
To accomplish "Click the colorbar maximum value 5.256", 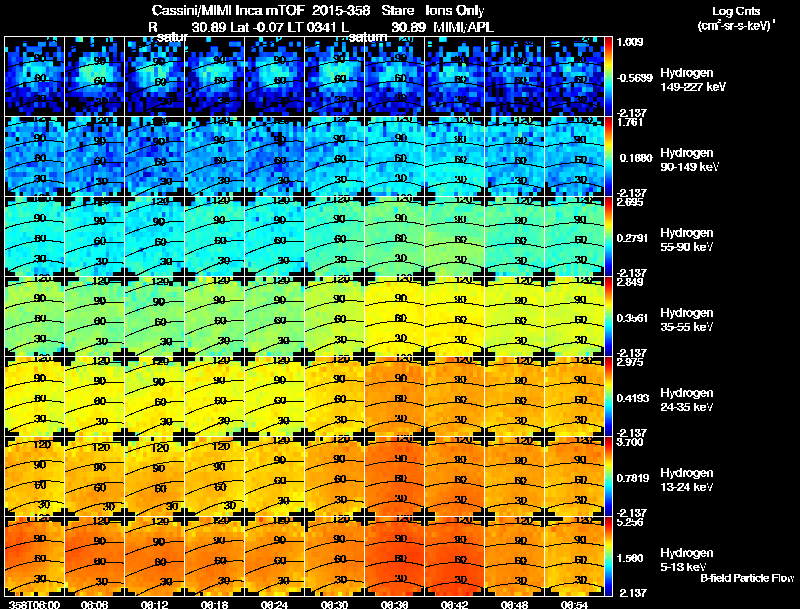I will click(630, 522).
